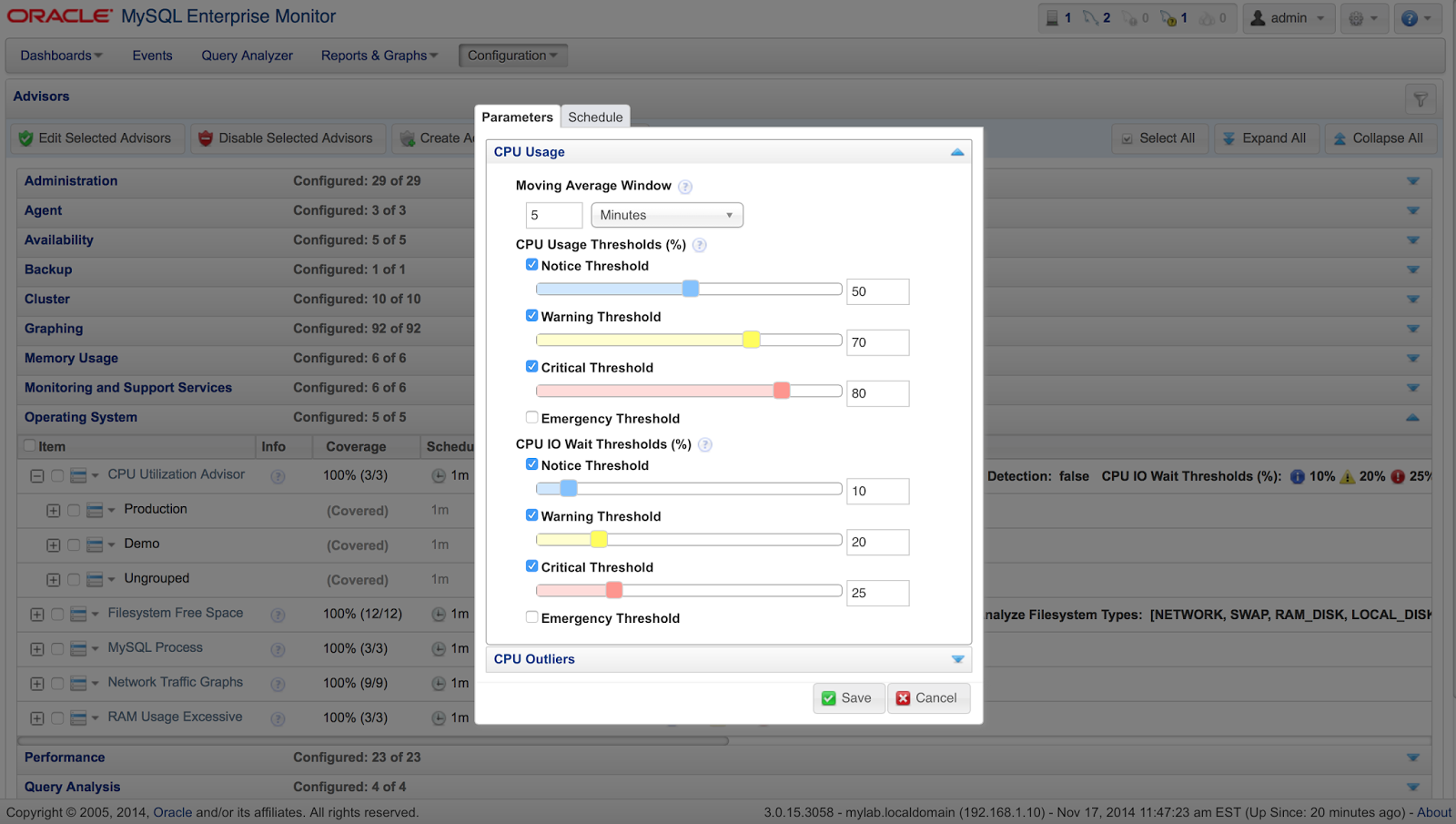Open the Configuration menu
The image size is (1456, 824).
[x=512, y=55]
